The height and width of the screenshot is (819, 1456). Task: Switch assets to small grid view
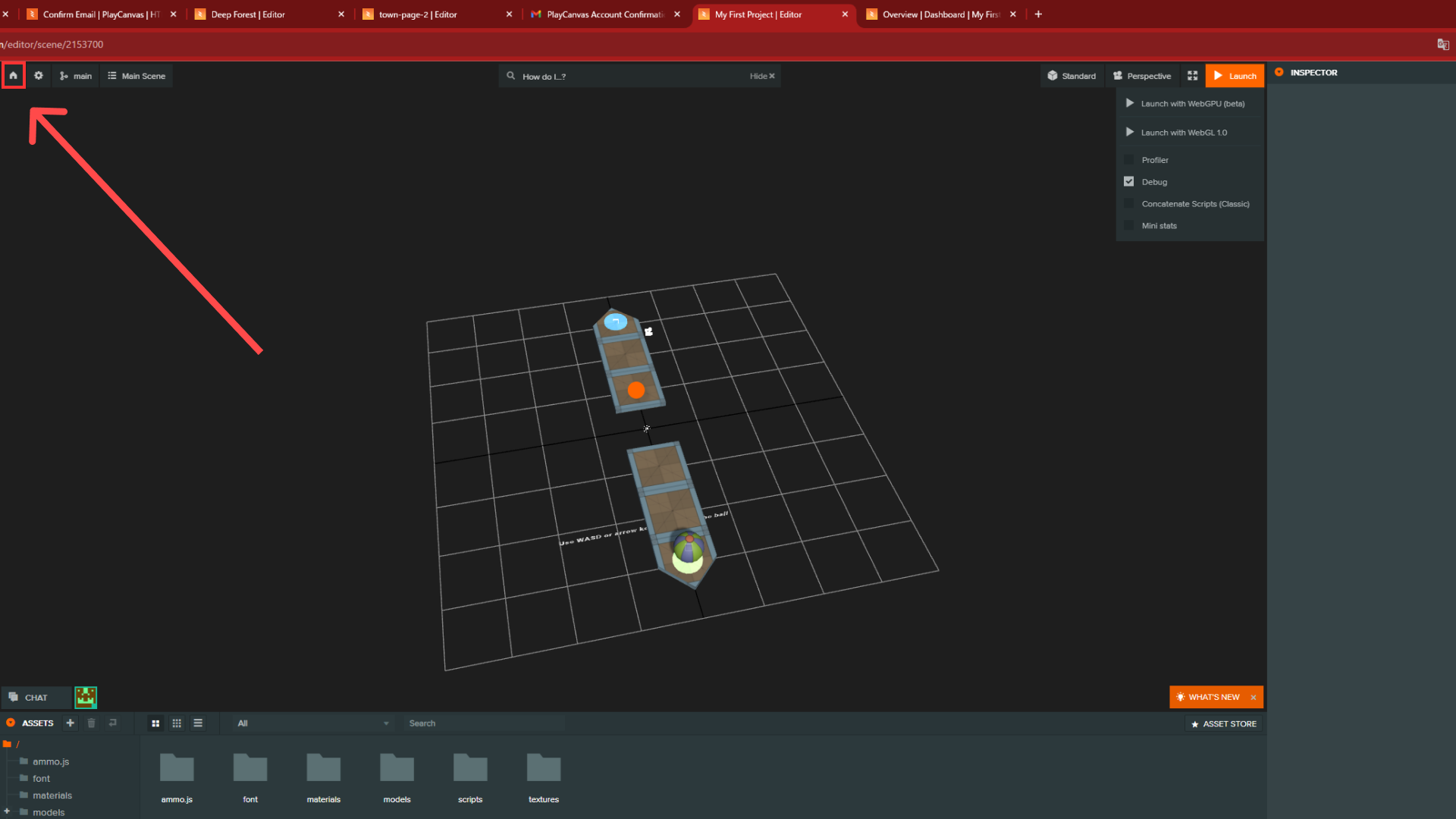click(x=177, y=723)
